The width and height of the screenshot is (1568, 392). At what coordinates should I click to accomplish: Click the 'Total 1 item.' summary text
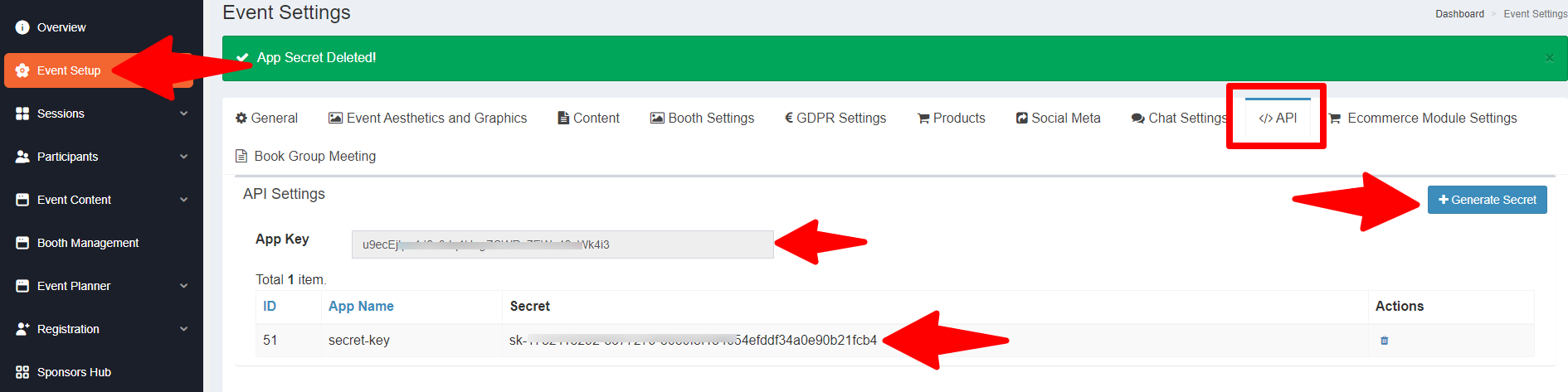pyautogui.click(x=291, y=280)
